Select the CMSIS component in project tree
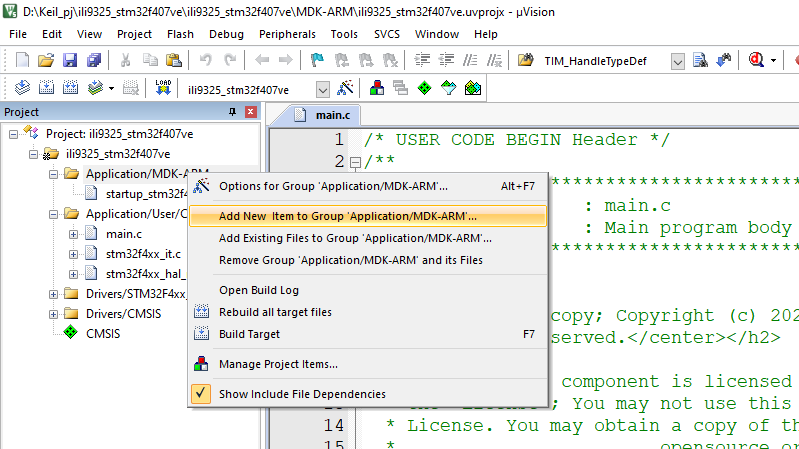Image resolution: width=799 pixels, height=449 pixels. [x=102, y=334]
